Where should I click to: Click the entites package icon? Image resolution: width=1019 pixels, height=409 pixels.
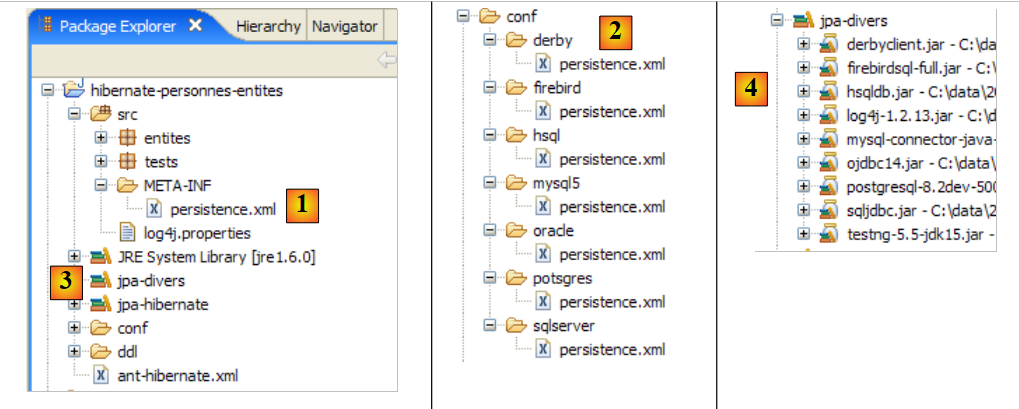(x=127, y=137)
